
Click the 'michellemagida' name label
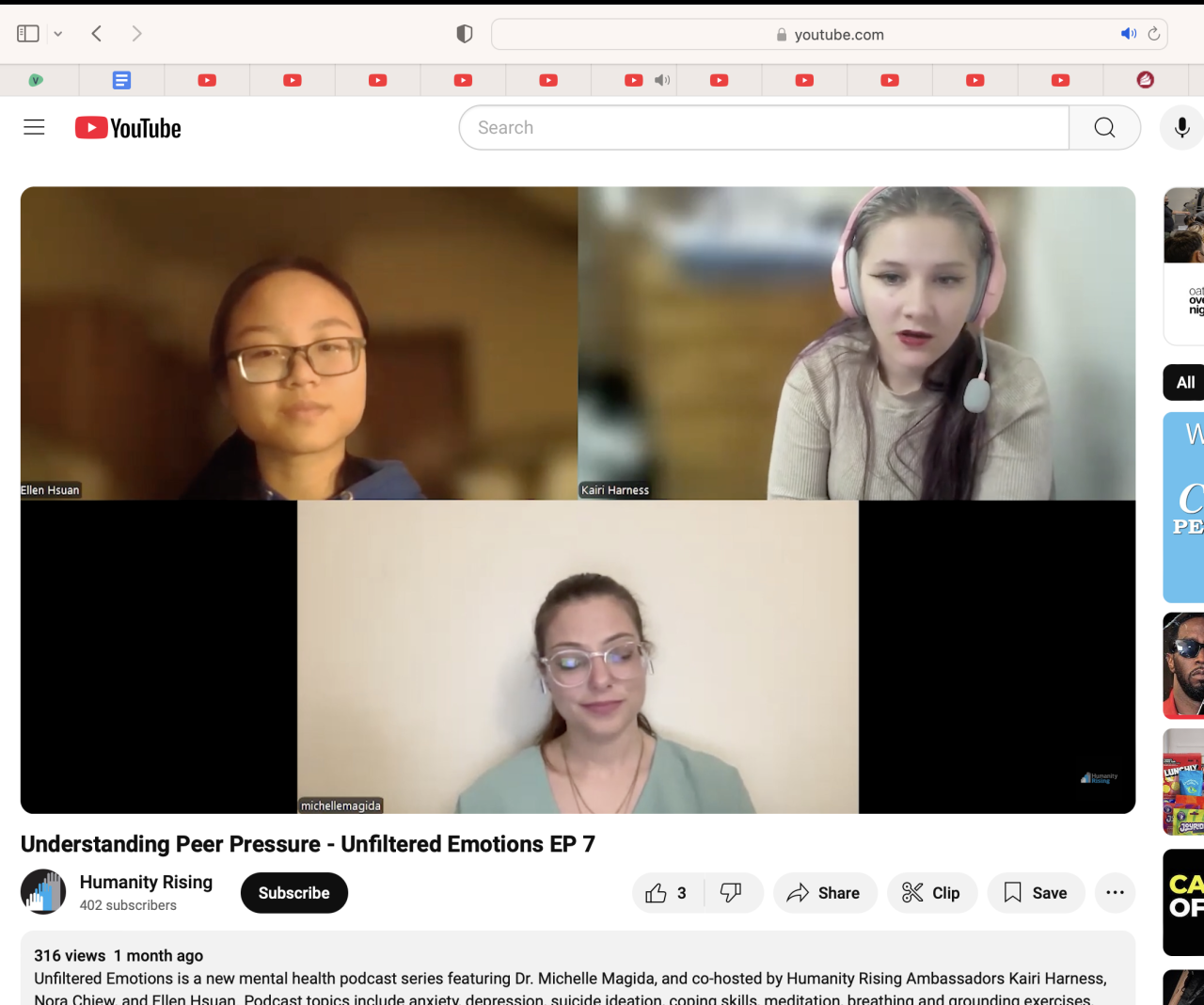click(x=341, y=806)
